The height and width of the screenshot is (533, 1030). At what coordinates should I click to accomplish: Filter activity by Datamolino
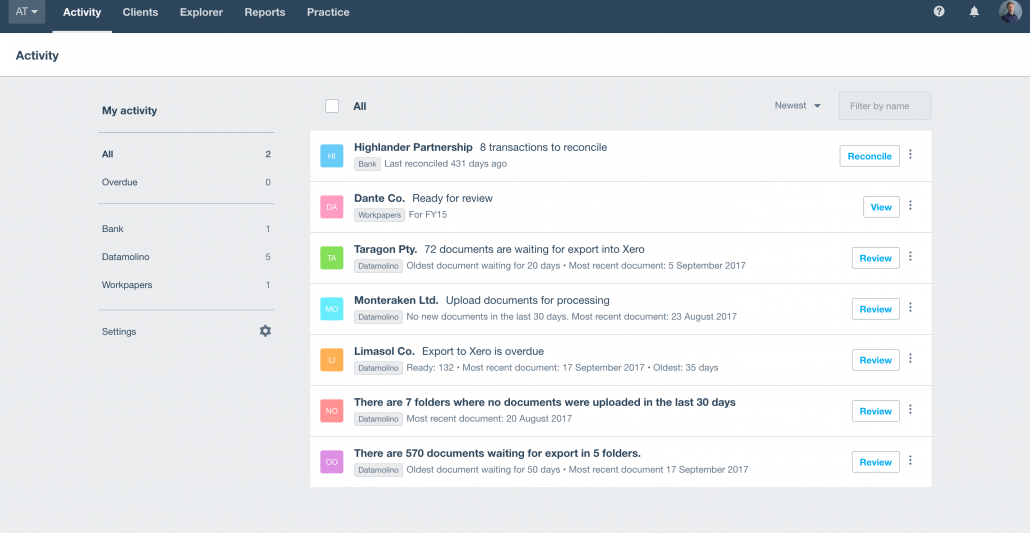point(186,257)
